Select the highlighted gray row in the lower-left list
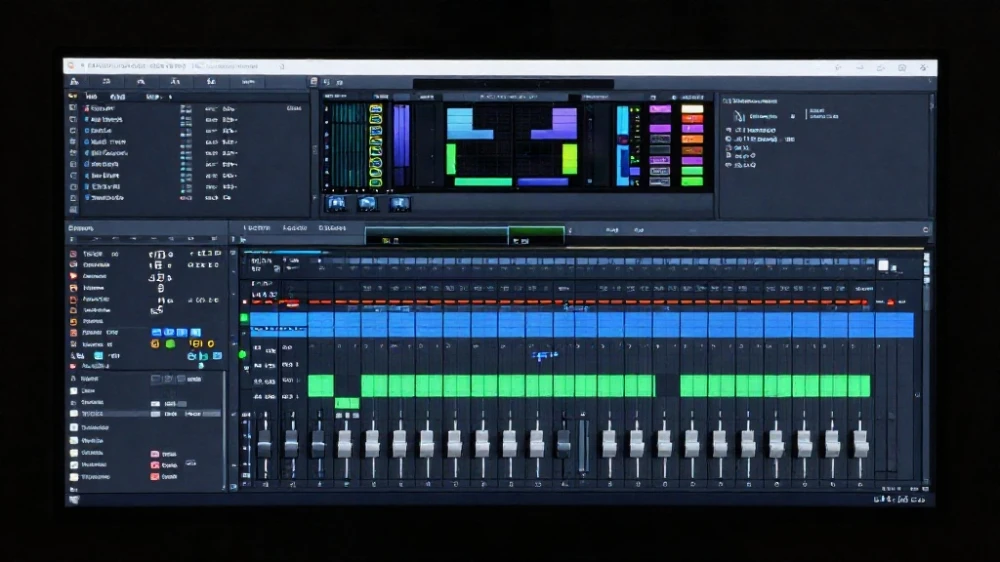Screen dimensions: 1000x562 (145, 414)
